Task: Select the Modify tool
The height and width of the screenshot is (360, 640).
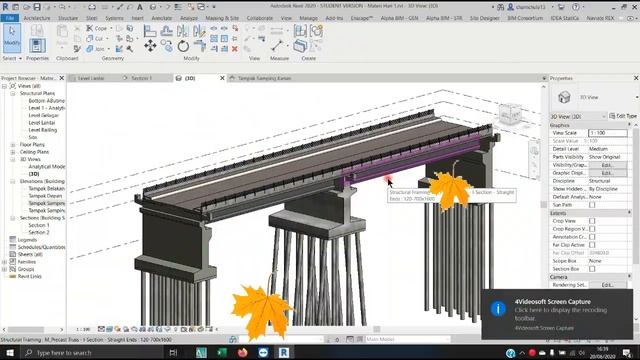Action: pos(12,38)
